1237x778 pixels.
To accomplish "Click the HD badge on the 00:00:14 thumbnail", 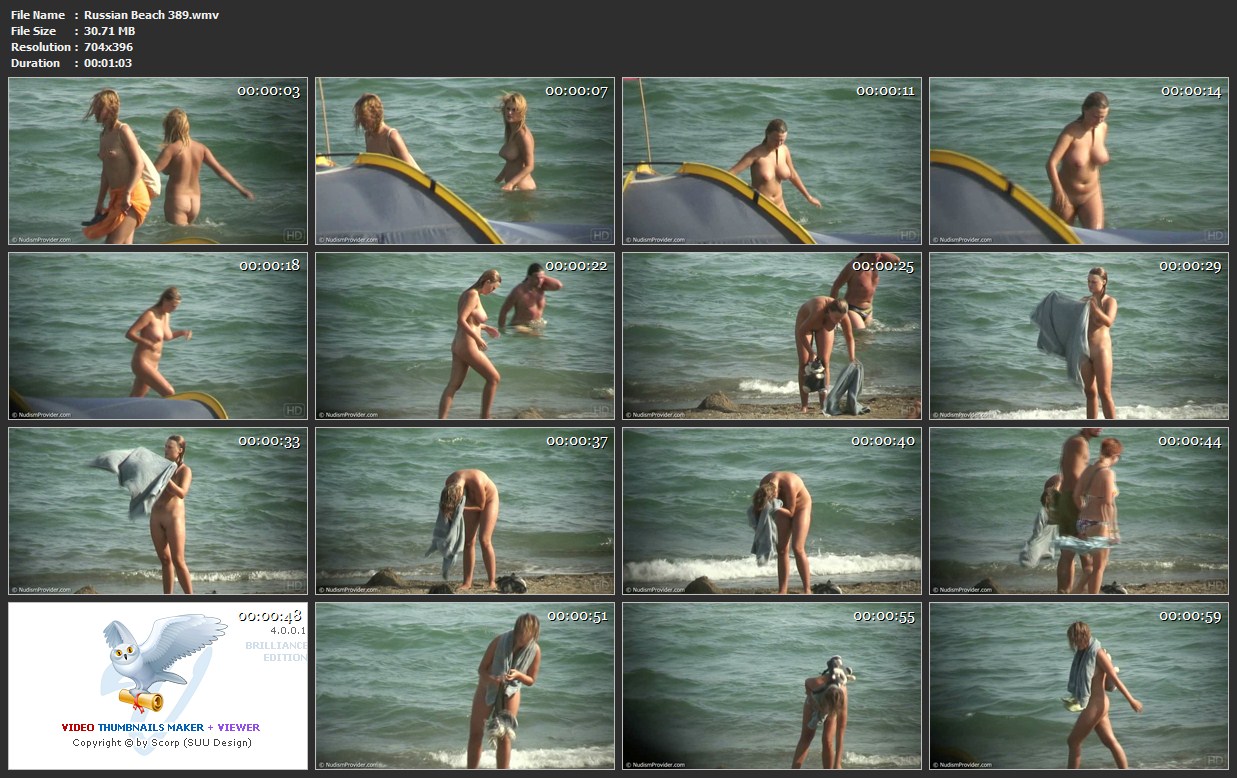I will point(1214,236).
